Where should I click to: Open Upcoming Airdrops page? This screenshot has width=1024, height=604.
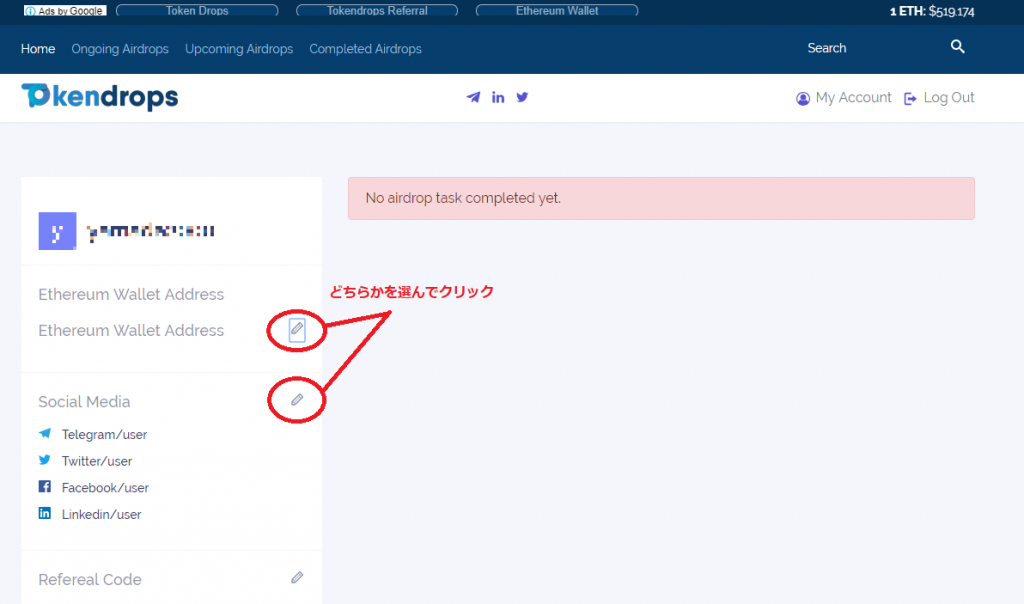(239, 49)
